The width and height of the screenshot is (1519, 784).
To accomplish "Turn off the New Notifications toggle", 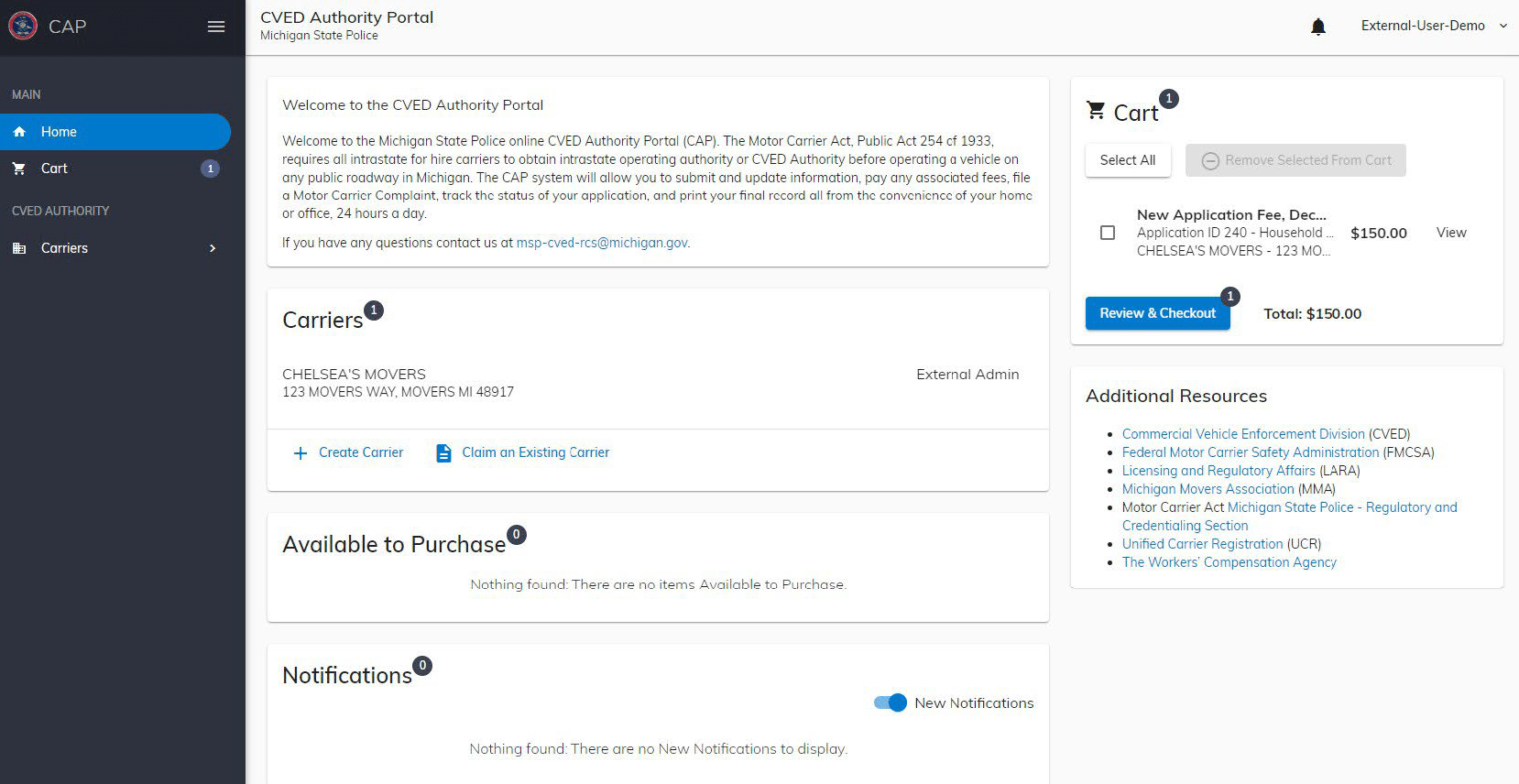I will click(x=891, y=702).
